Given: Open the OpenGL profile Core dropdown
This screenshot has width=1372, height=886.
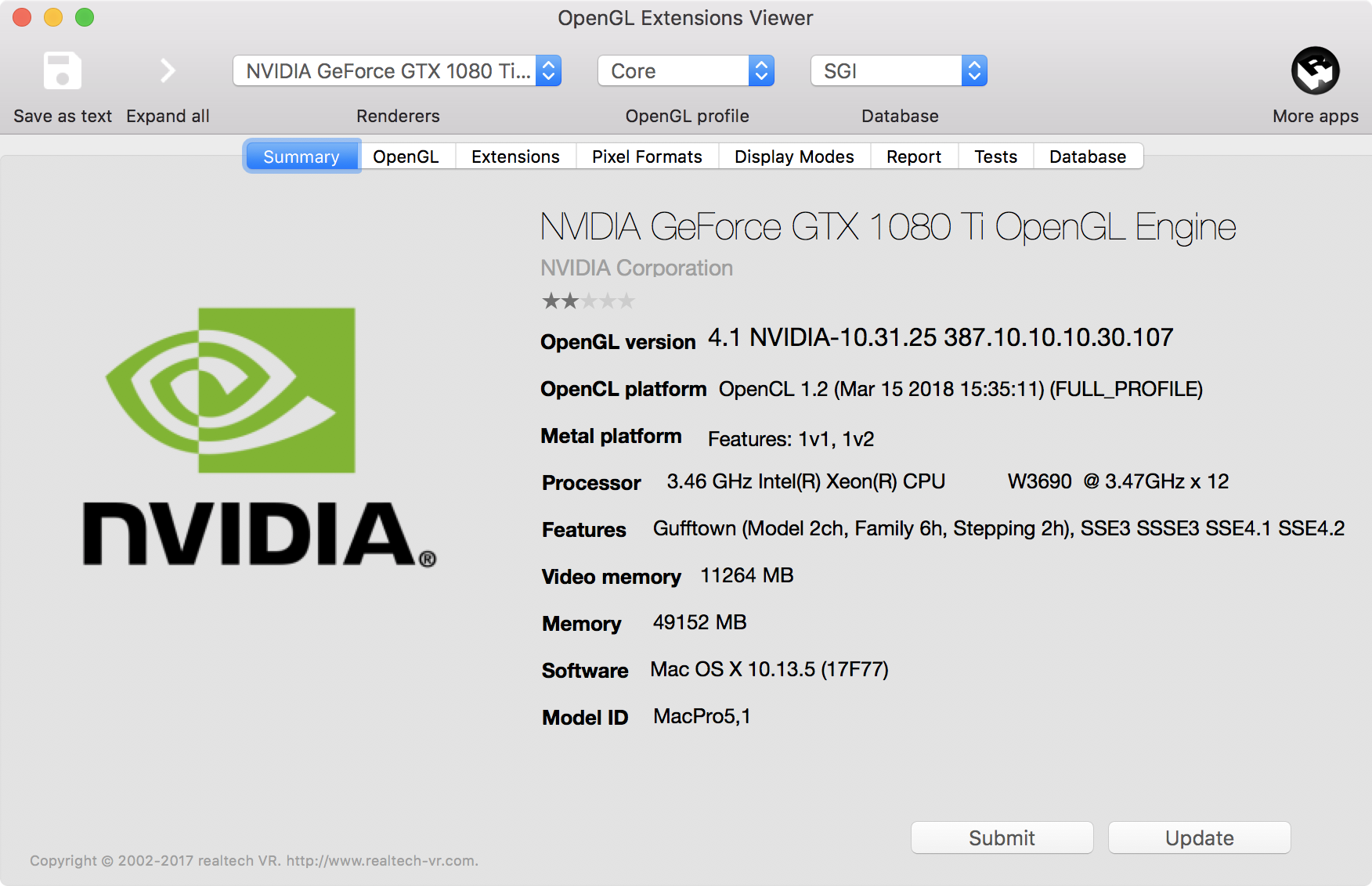Looking at the screenshot, I should click(686, 70).
